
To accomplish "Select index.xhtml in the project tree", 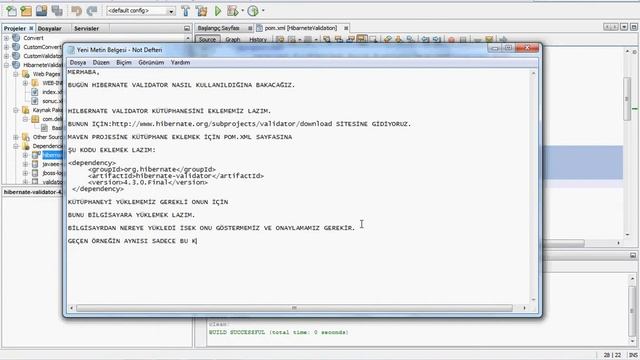I will (52, 92).
